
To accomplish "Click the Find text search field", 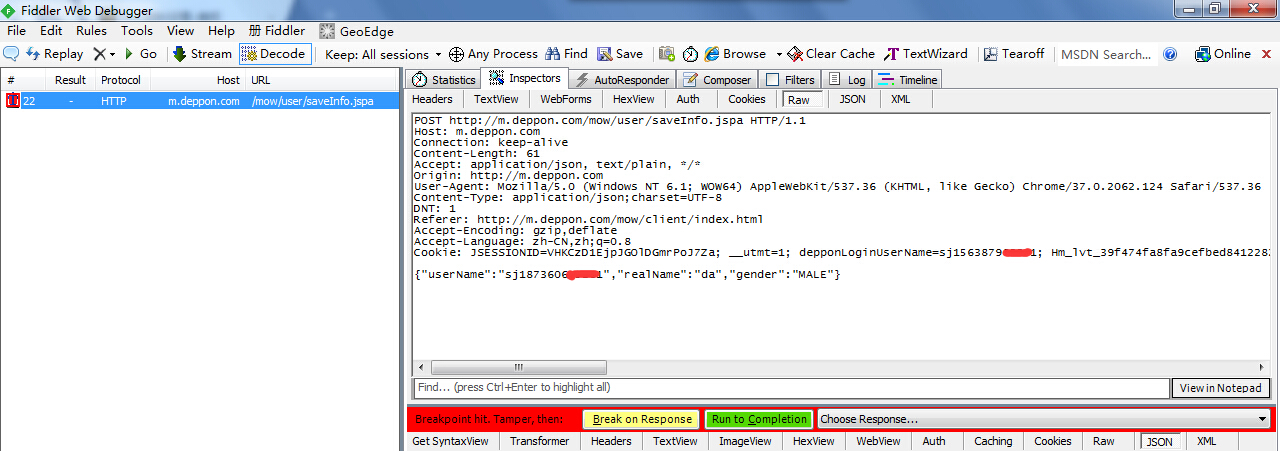I will point(791,387).
